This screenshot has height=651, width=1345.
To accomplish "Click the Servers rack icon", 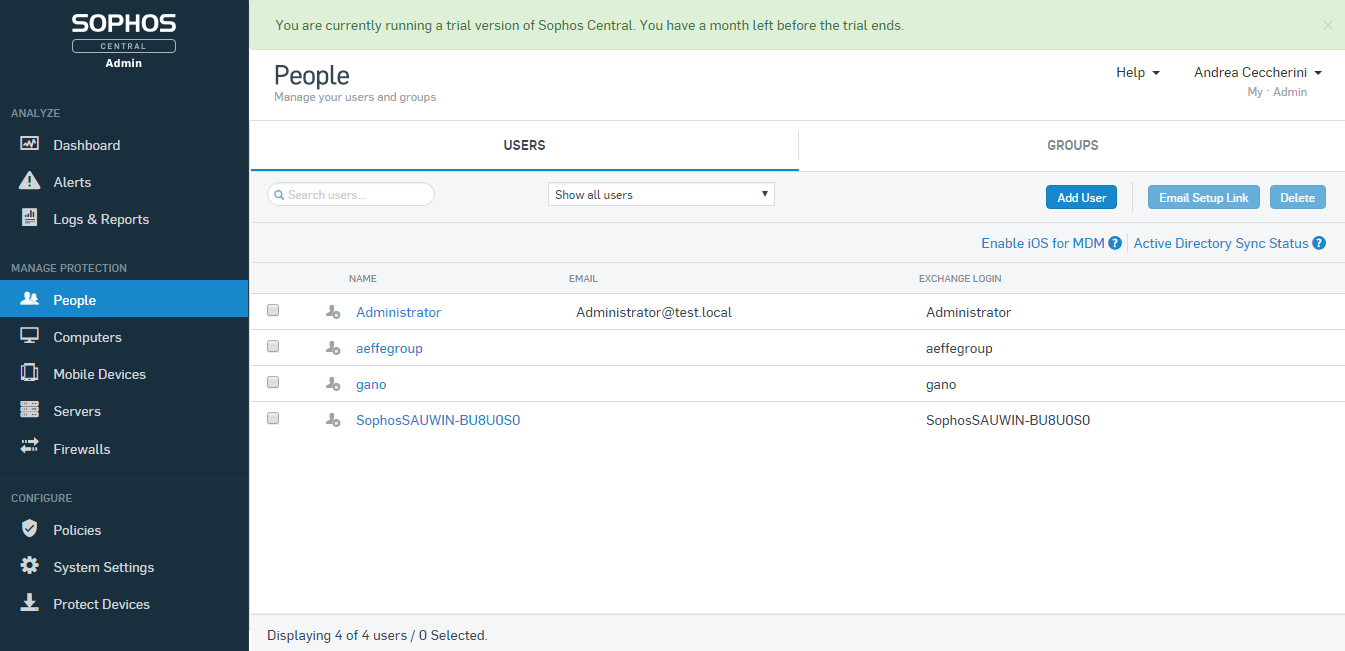I will pyautogui.click(x=30, y=410).
